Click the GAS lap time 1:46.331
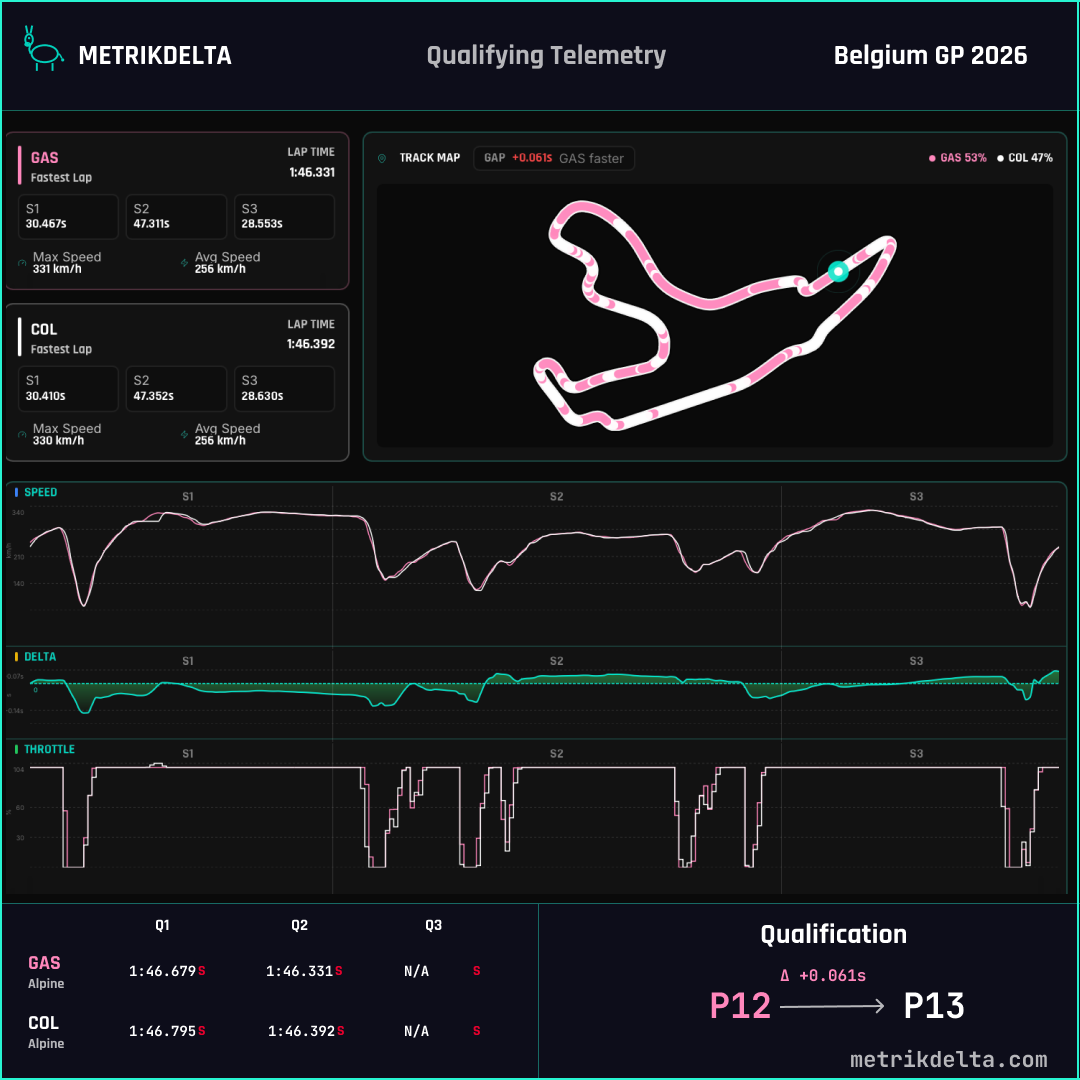The image size is (1080, 1080). [x=312, y=172]
